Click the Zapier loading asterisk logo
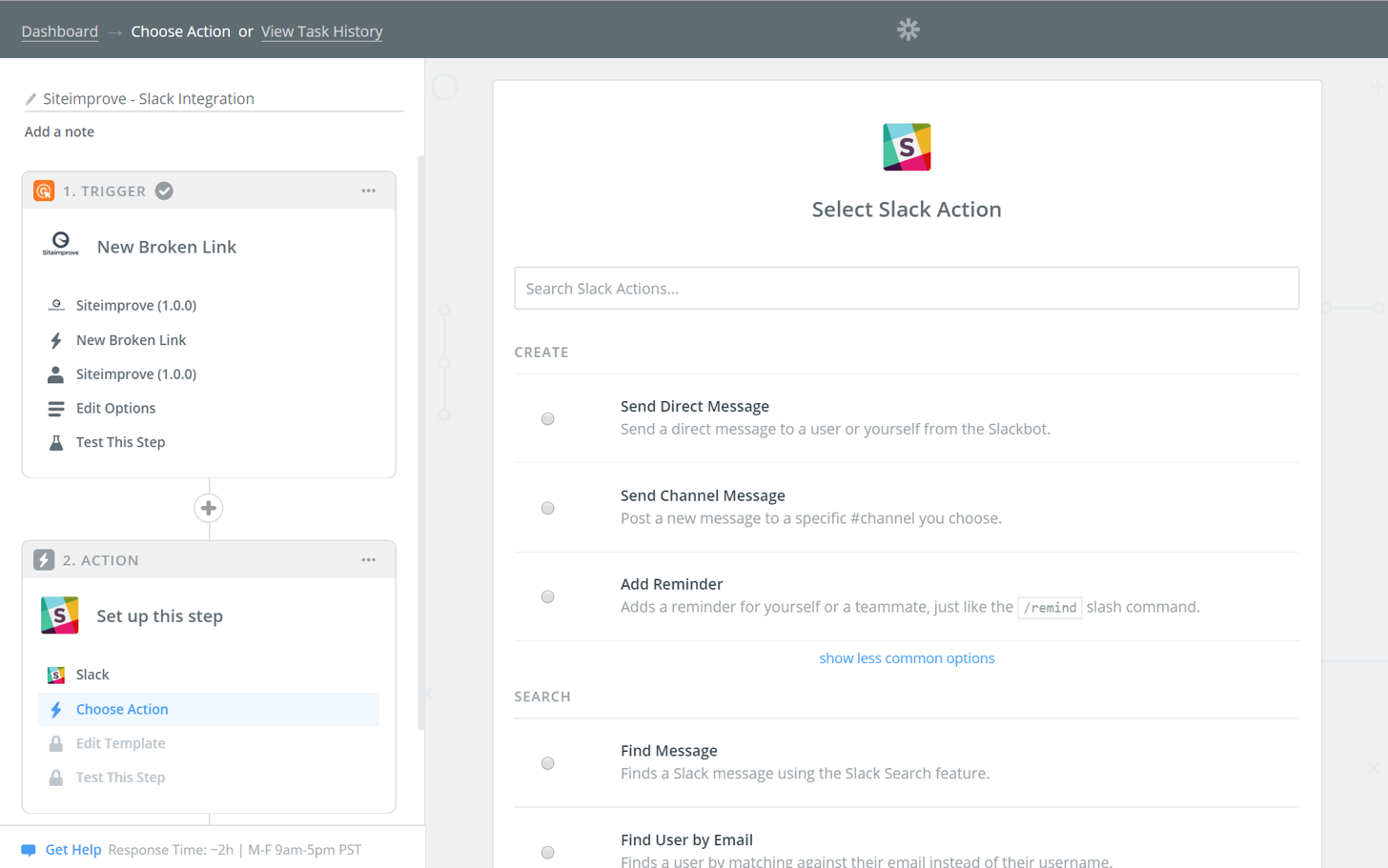1388x868 pixels. [x=908, y=30]
